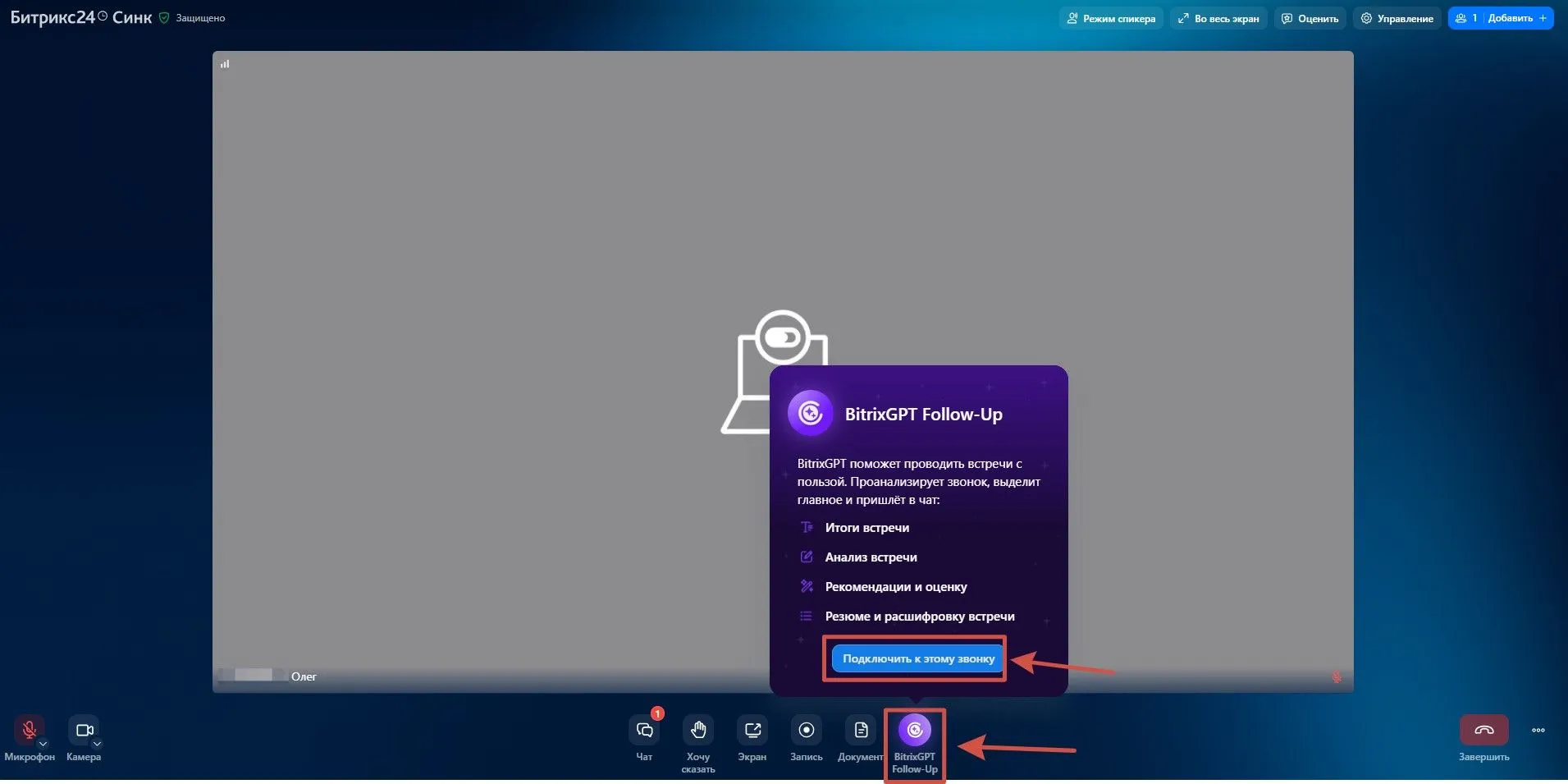This screenshot has height=784, width=1568.
Task: Open the three-dot more options menu
Action: tap(1538, 730)
